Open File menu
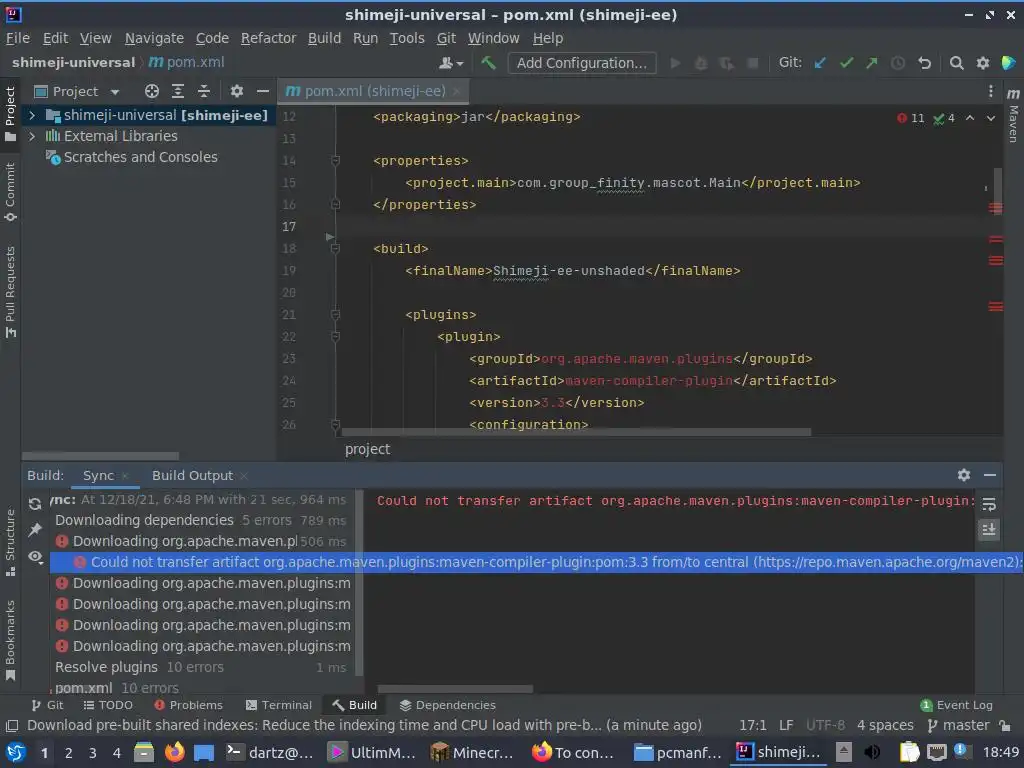 tap(18, 39)
